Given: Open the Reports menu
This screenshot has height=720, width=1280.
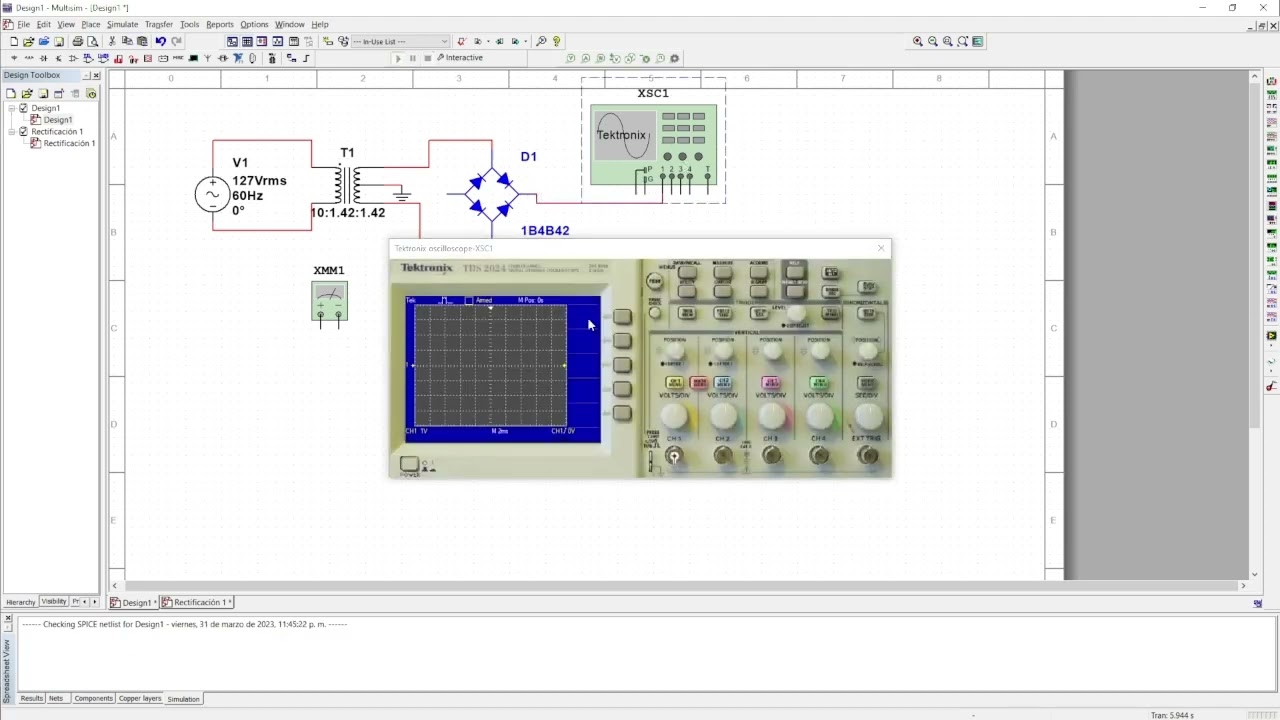Looking at the screenshot, I should [x=220, y=24].
